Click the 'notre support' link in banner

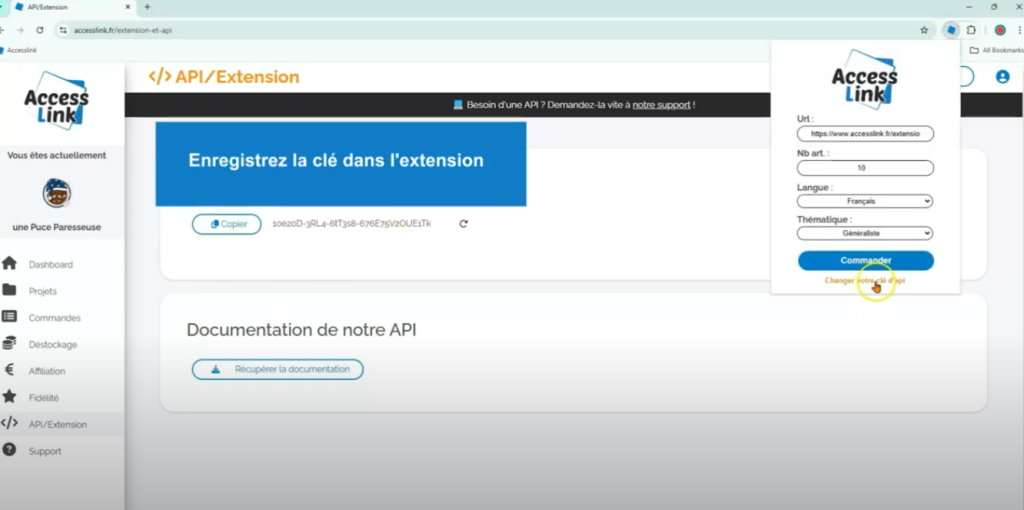point(661,104)
